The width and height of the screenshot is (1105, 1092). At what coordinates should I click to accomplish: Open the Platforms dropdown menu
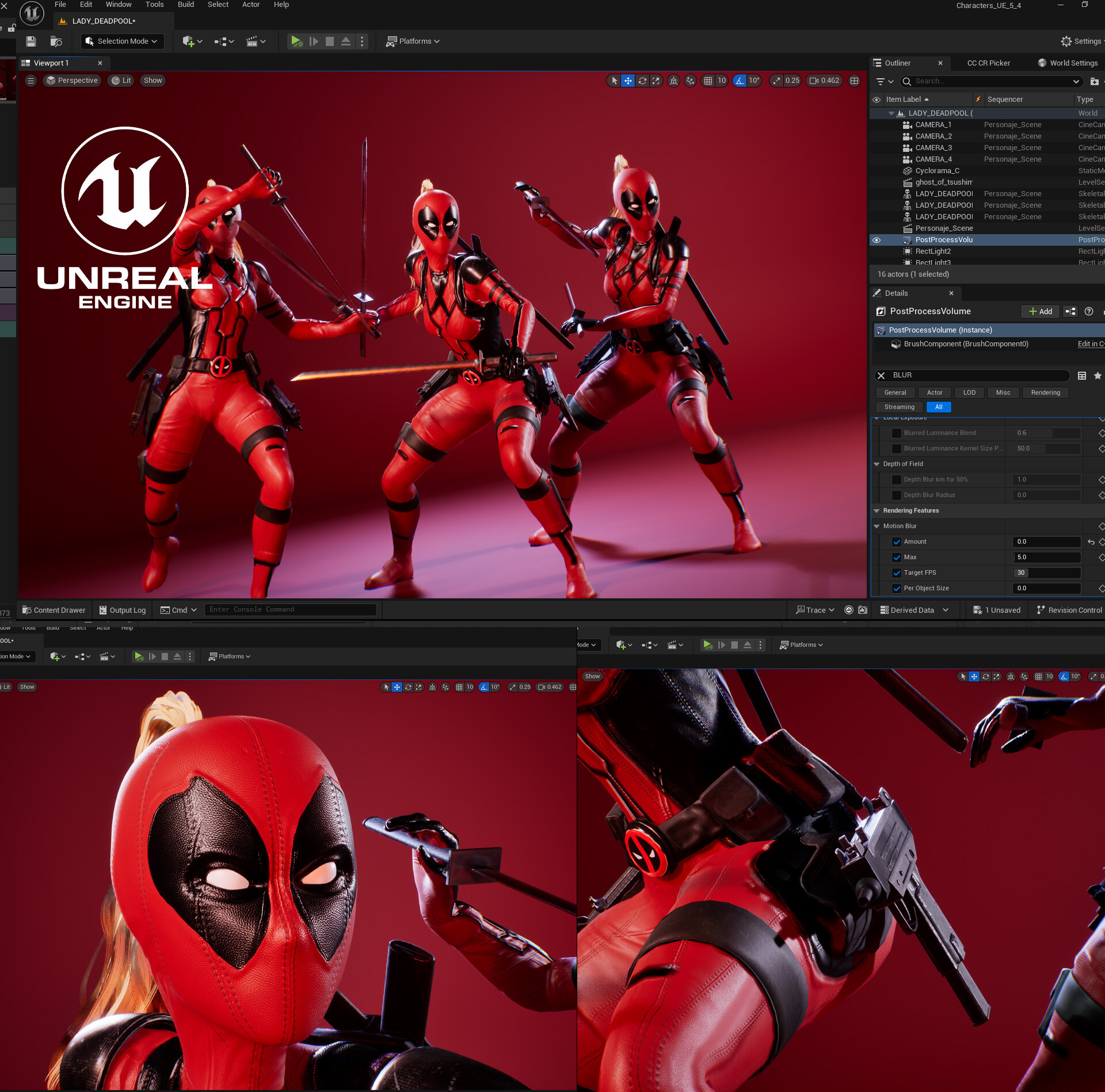(x=413, y=41)
